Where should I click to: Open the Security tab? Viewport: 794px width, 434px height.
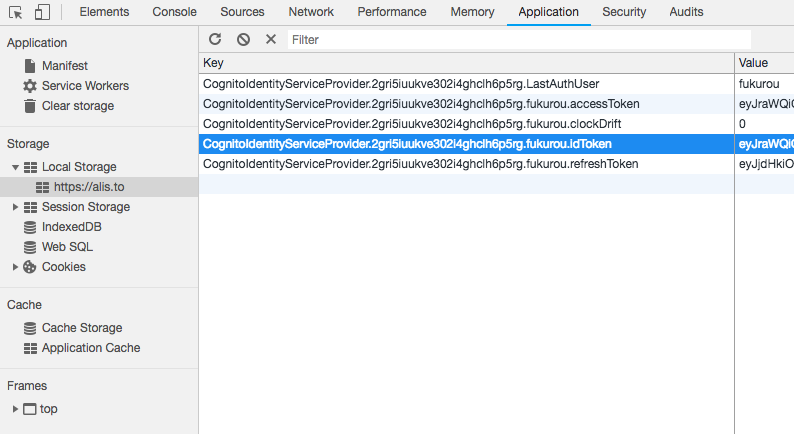click(x=624, y=12)
